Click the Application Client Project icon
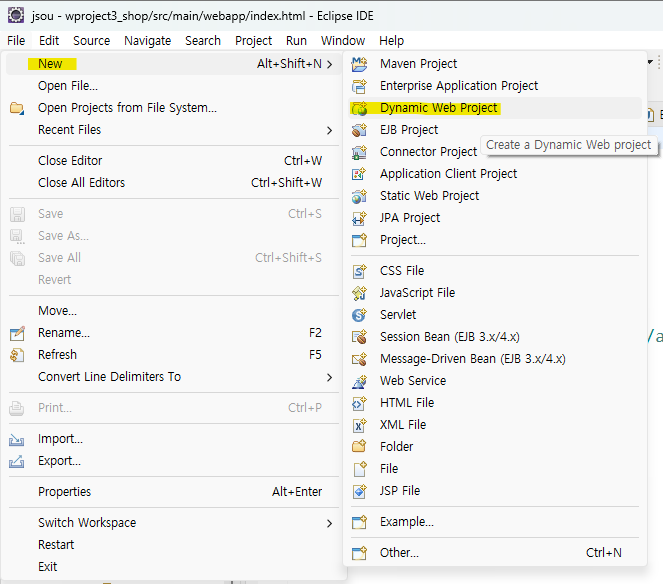Image resolution: width=663 pixels, height=584 pixels. [x=359, y=174]
